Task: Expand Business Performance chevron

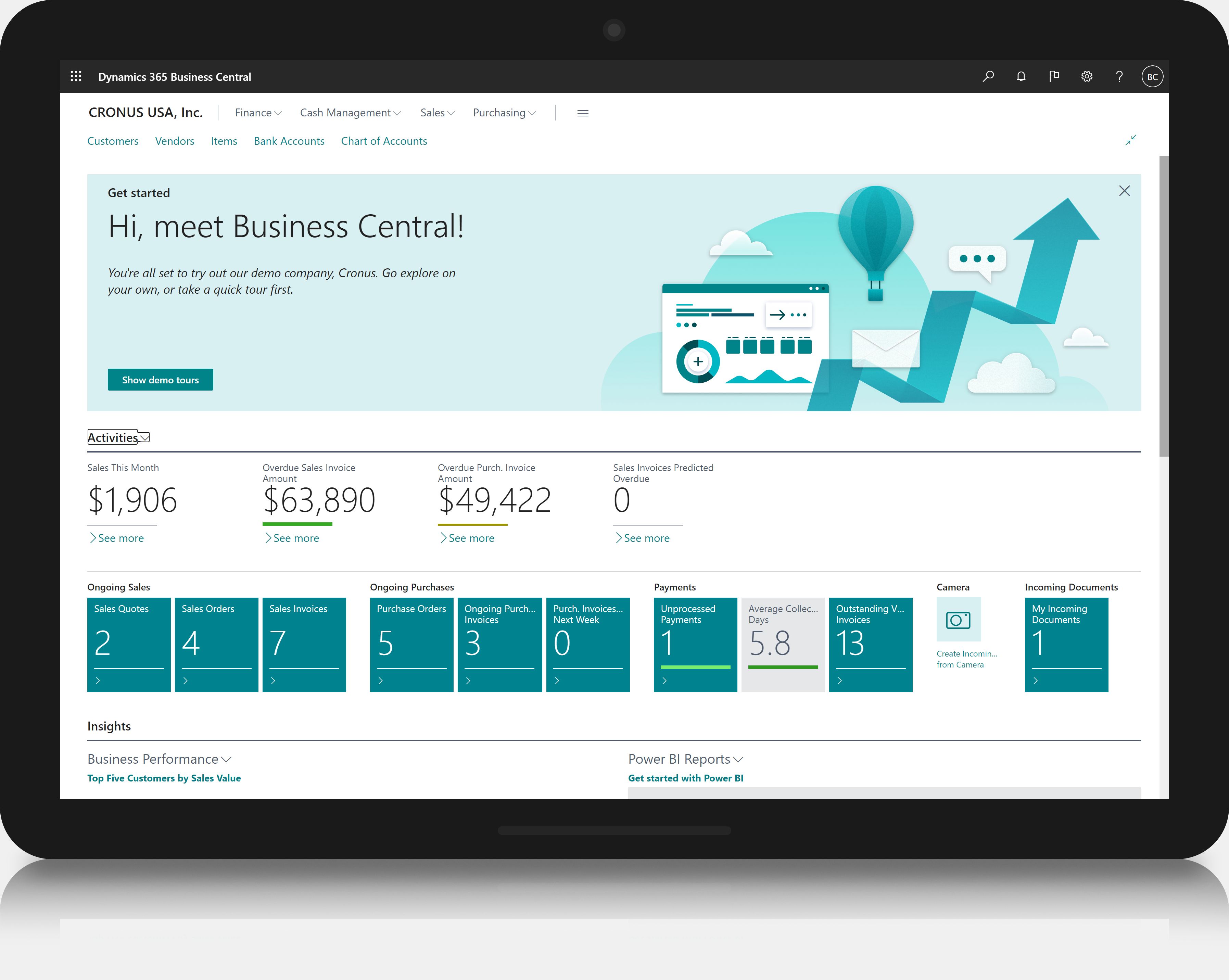Action: [226, 759]
